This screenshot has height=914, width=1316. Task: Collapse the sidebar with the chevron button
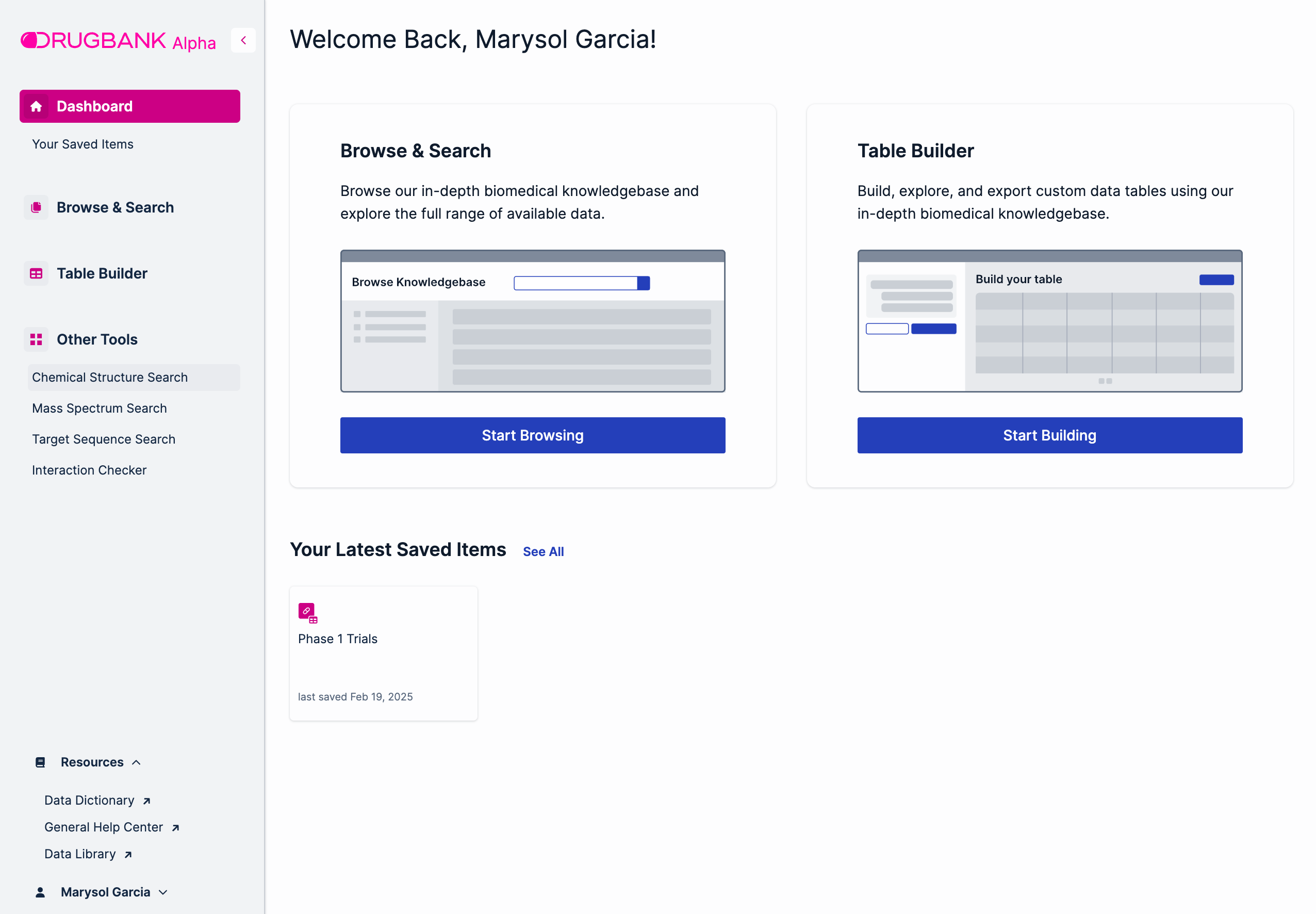tap(243, 41)
